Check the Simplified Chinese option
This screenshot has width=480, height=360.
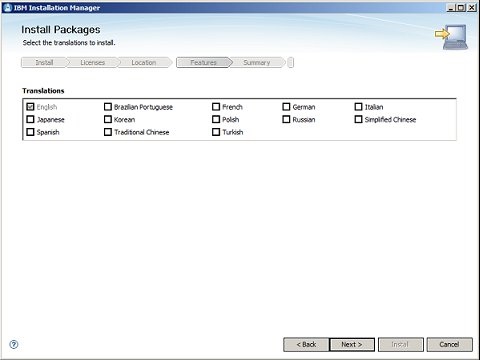tap(358, 119)
